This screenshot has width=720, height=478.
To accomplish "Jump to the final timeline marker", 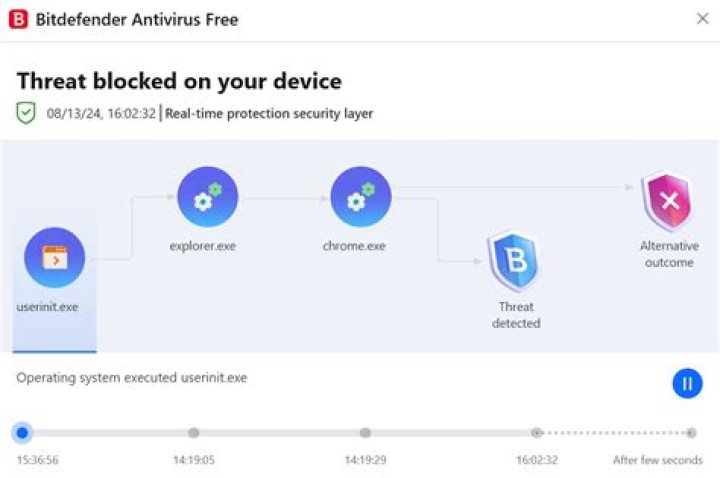I will 691,433.
